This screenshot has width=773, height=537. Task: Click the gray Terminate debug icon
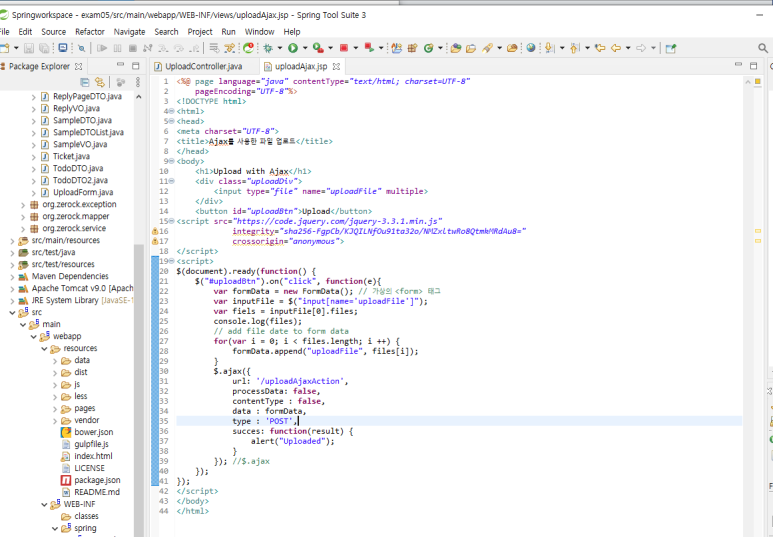(133, 48)
